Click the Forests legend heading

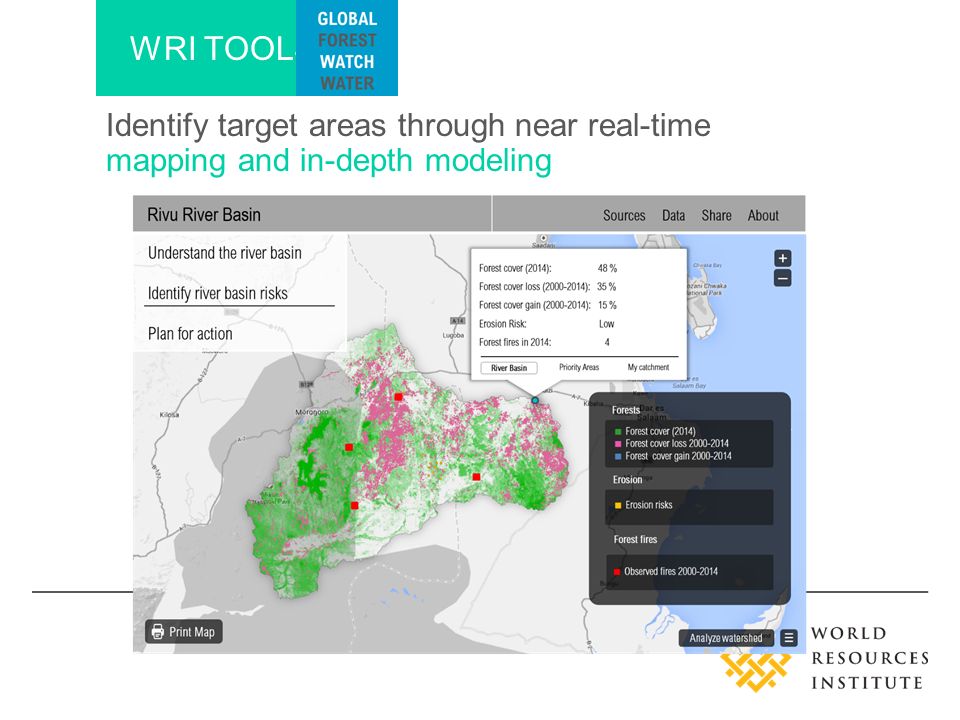[626, 410]
